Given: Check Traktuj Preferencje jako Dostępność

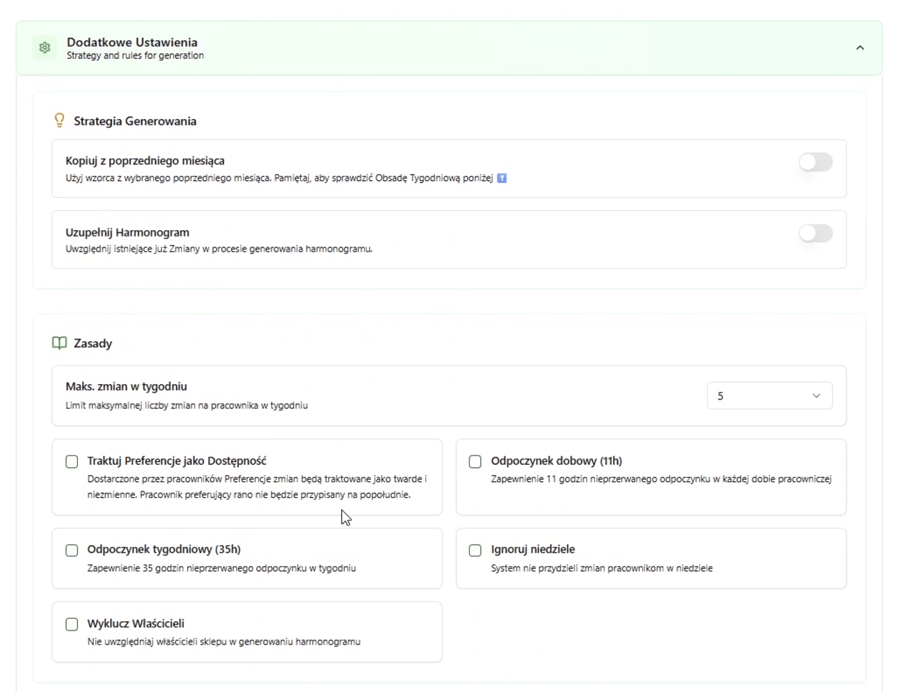Looking at the screenshot, I should click(72, 462).
